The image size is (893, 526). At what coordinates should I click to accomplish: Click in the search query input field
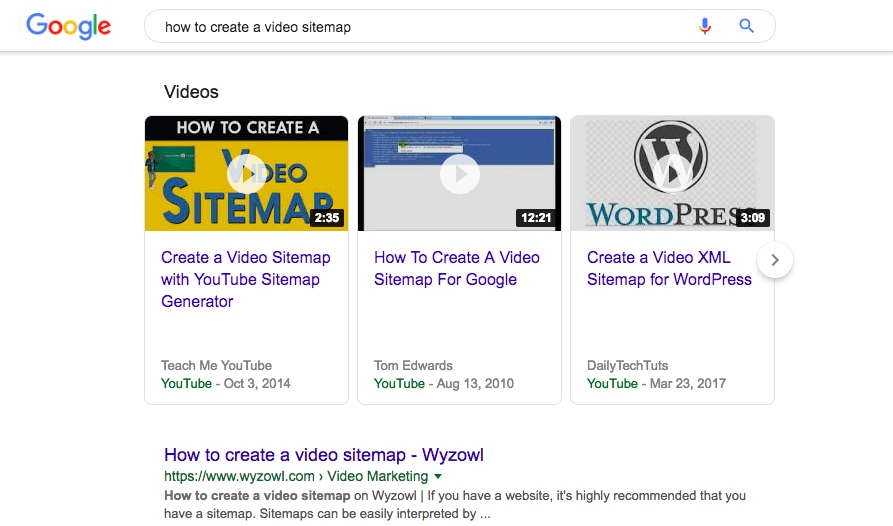[x=421, y=27]
